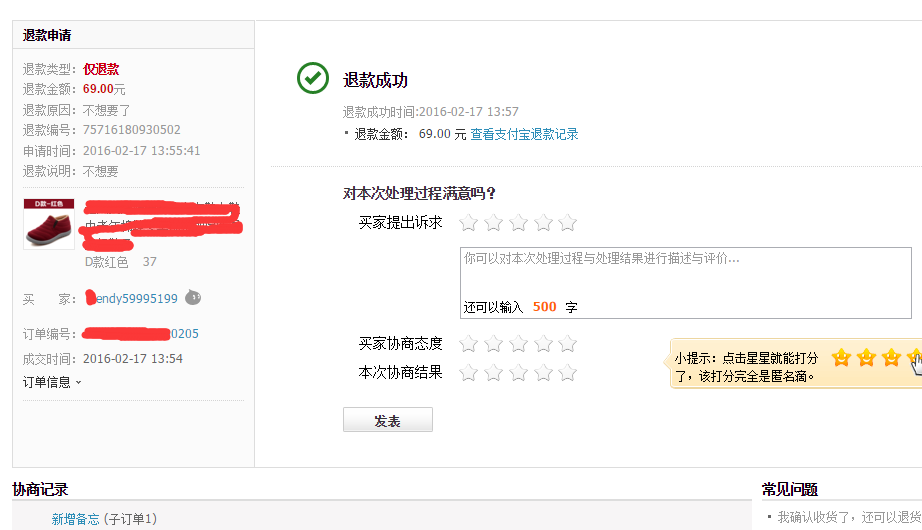Give one star for 本次协商结果
Screen dimensions: 922x530
tap(468, 373)
